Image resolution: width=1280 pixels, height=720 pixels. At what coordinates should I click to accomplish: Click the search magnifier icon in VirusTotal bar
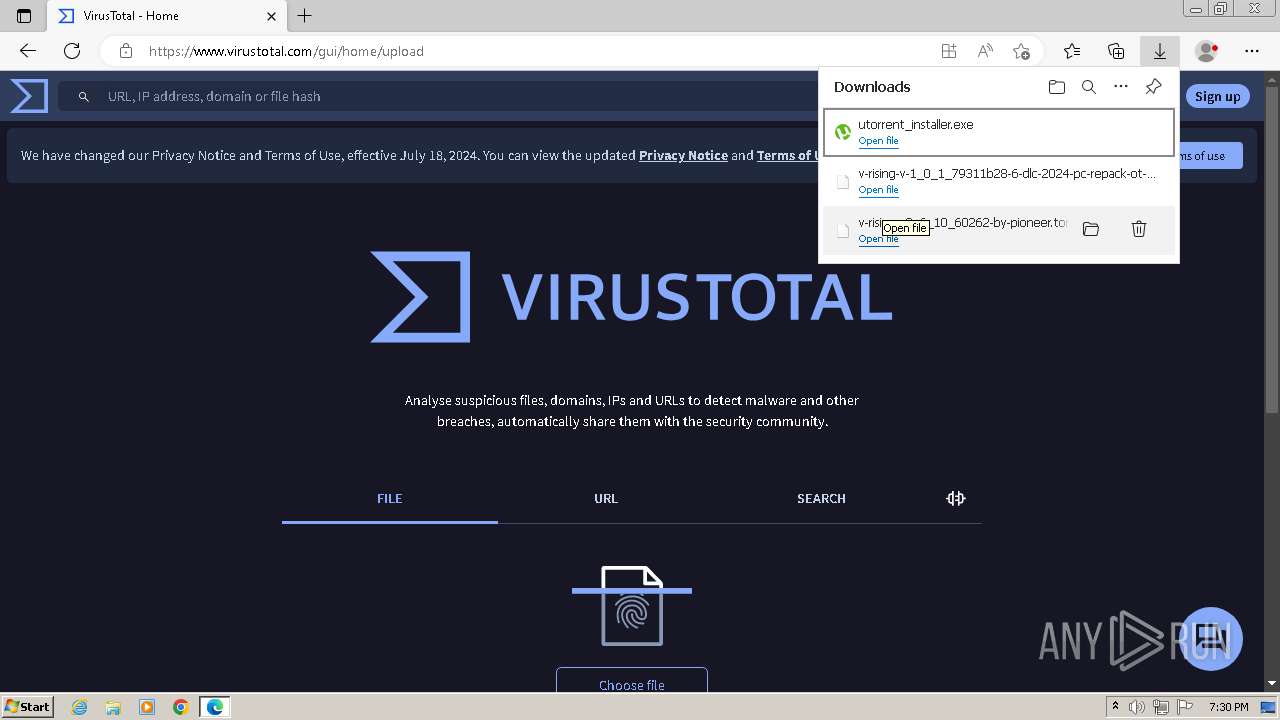coord(84,97)
